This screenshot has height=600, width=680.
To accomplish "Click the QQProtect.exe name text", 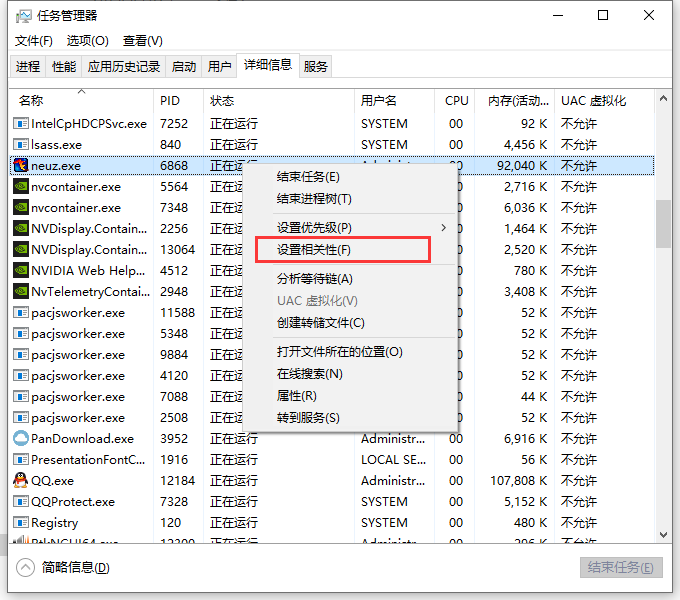I will coord(73,502).
